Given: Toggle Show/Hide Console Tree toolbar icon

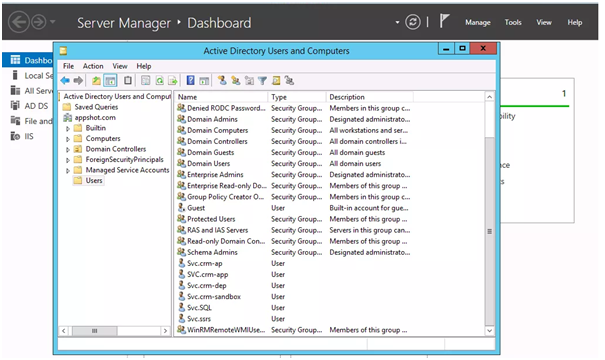Looking at the screenshot, I should coord(110,81).
